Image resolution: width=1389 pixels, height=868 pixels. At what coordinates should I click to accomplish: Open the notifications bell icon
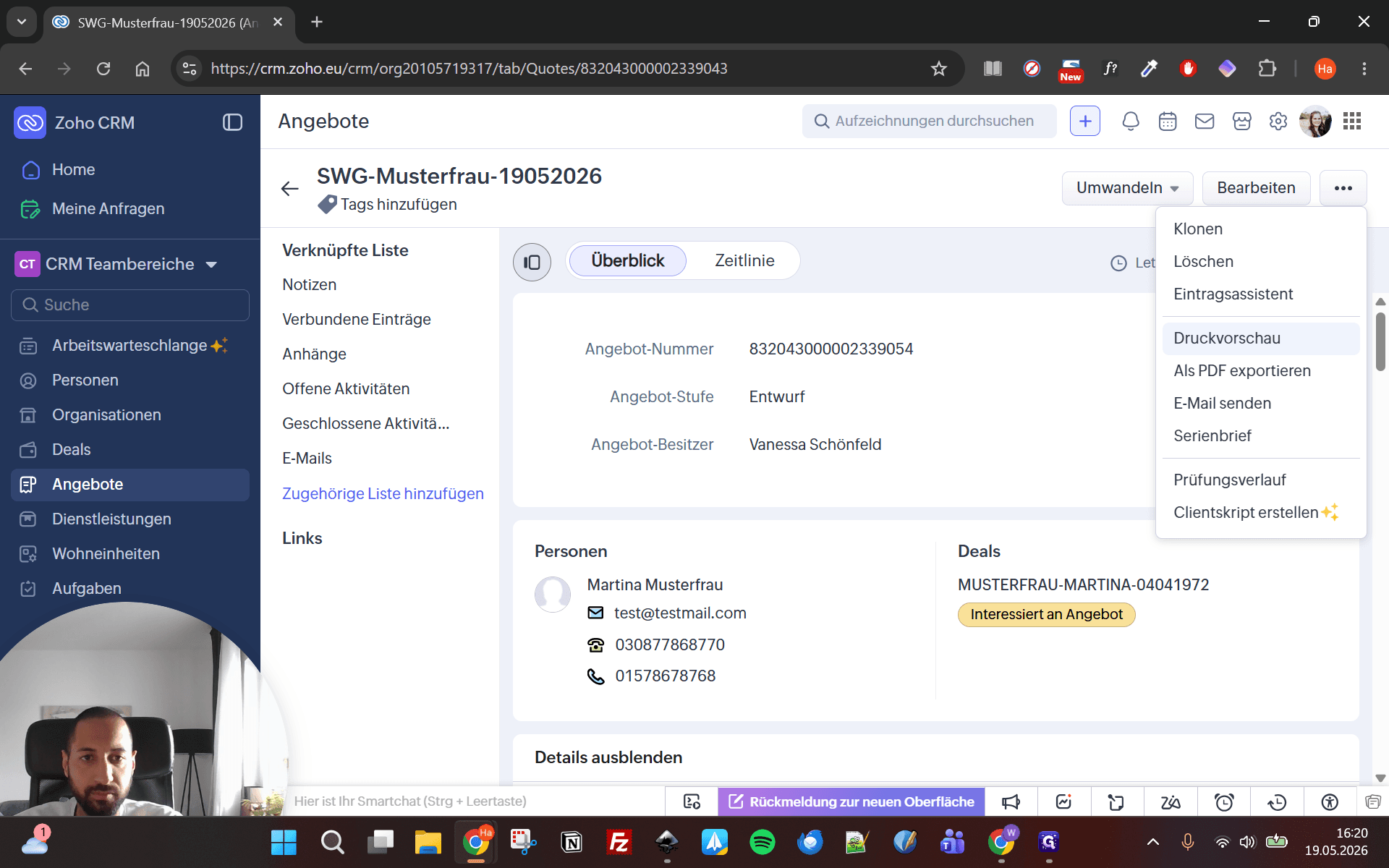(x=1130, y=121)
